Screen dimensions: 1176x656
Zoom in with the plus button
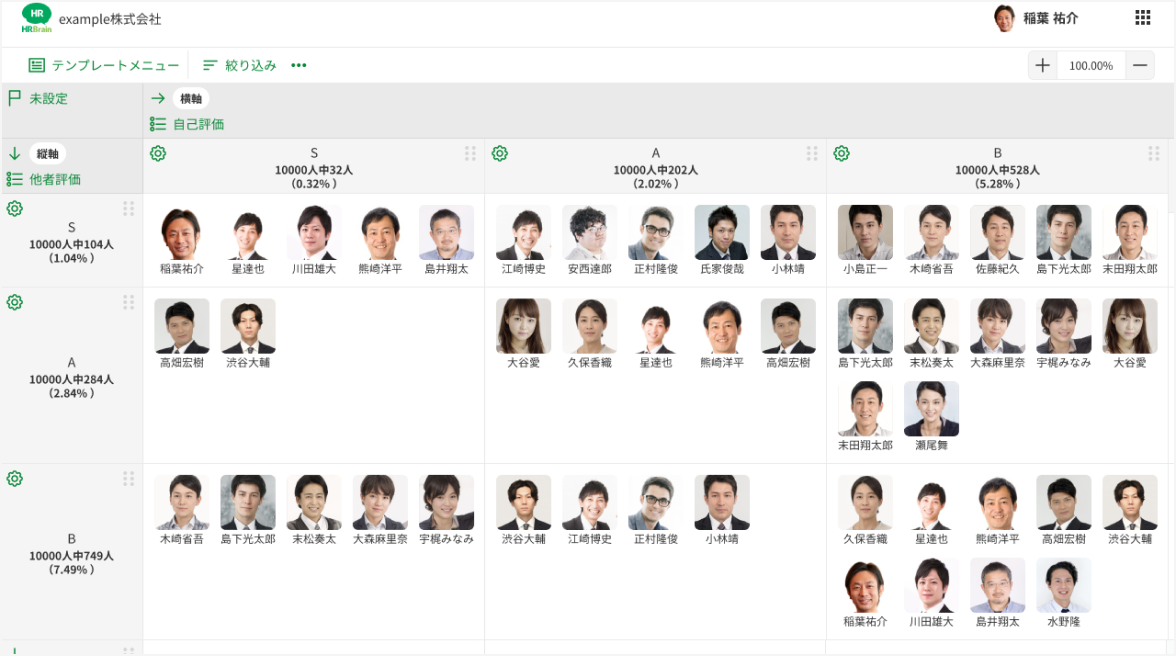[x=1042, y=66]
